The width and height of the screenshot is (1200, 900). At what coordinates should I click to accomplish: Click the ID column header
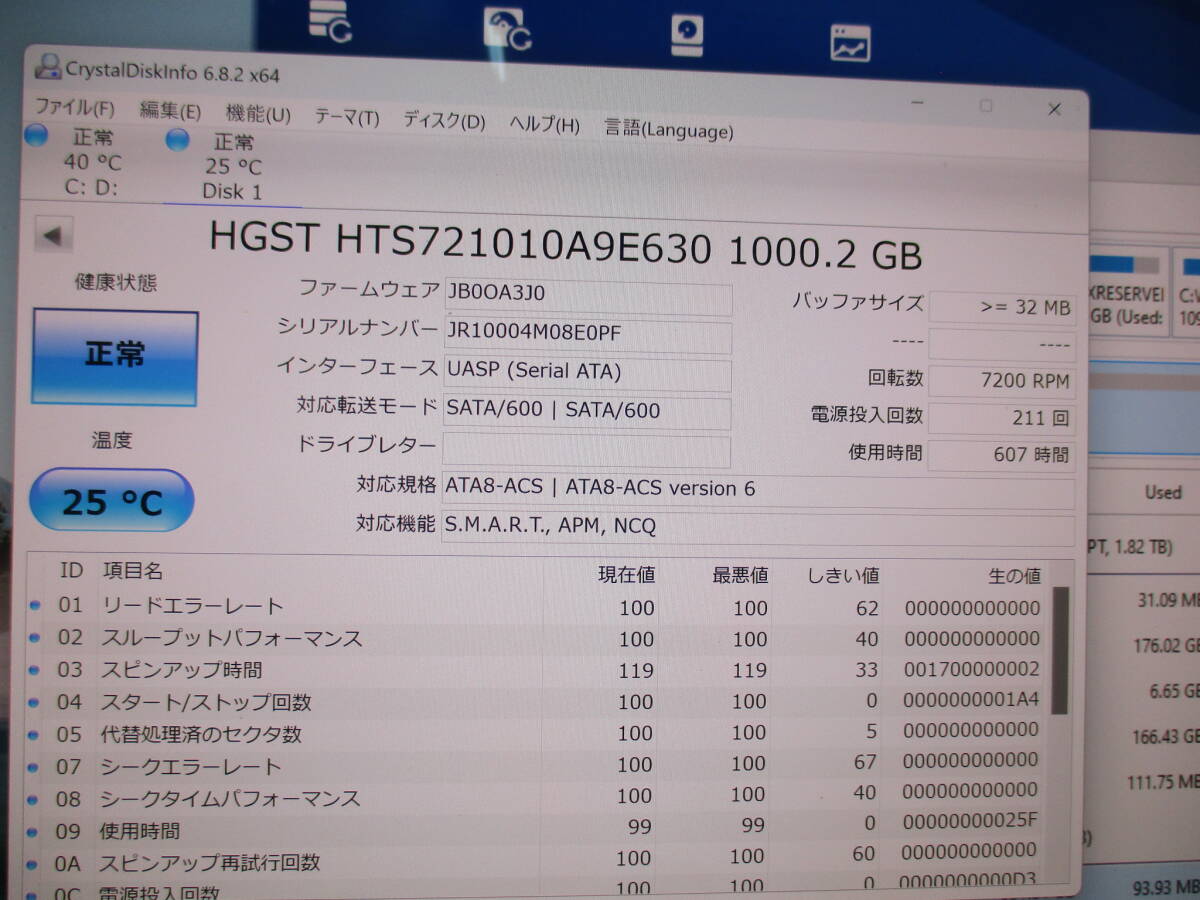coord(71,570)
